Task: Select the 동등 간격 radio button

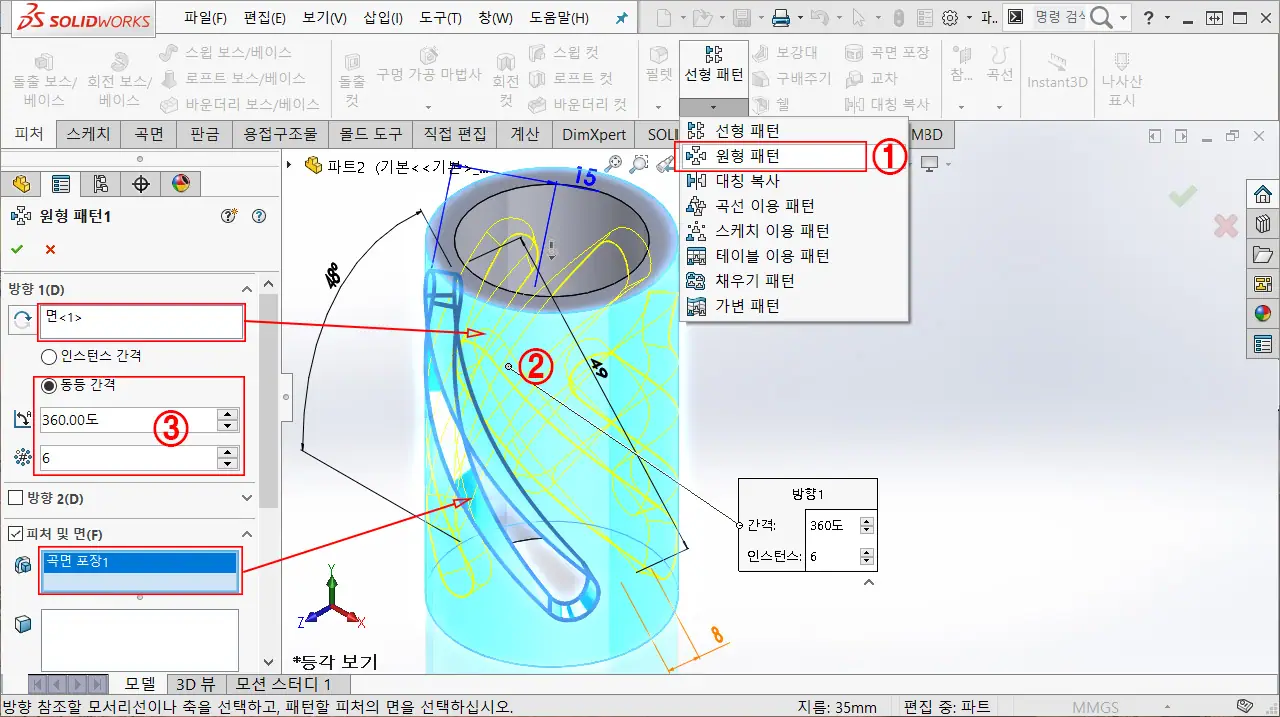Action: pos(48,385)
